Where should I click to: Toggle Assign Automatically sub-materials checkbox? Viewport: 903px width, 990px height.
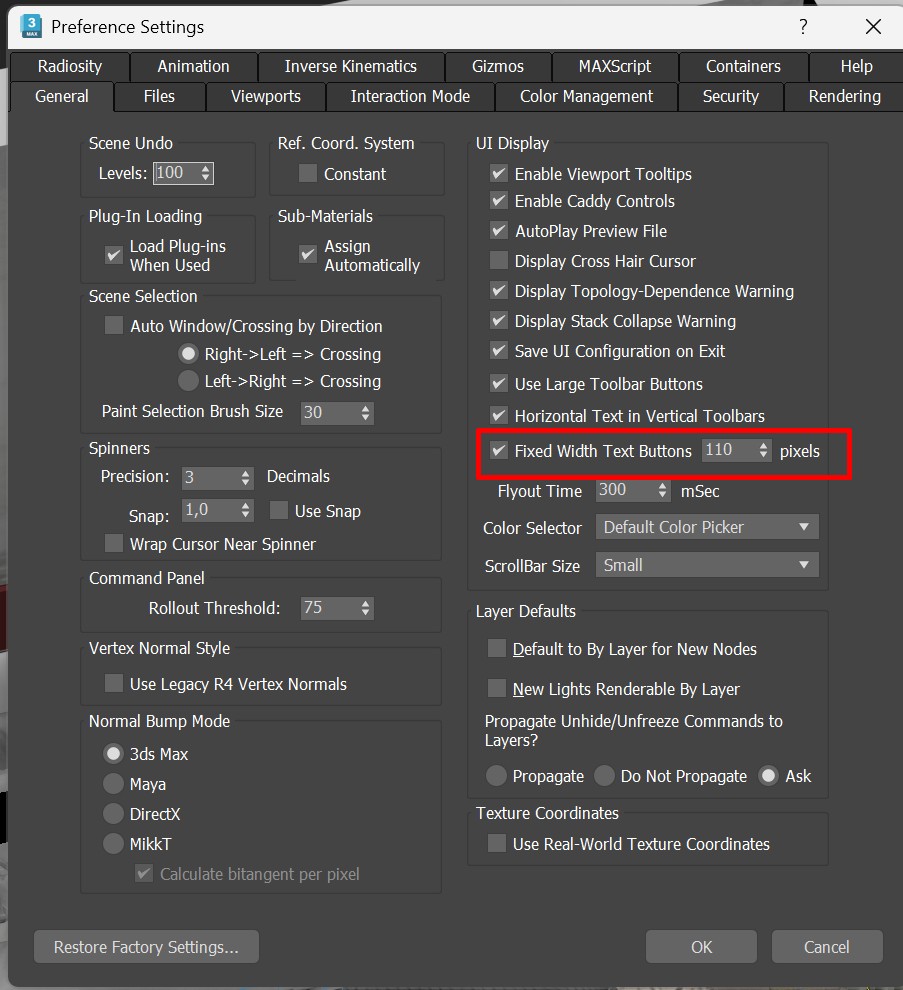coord(308,254)
